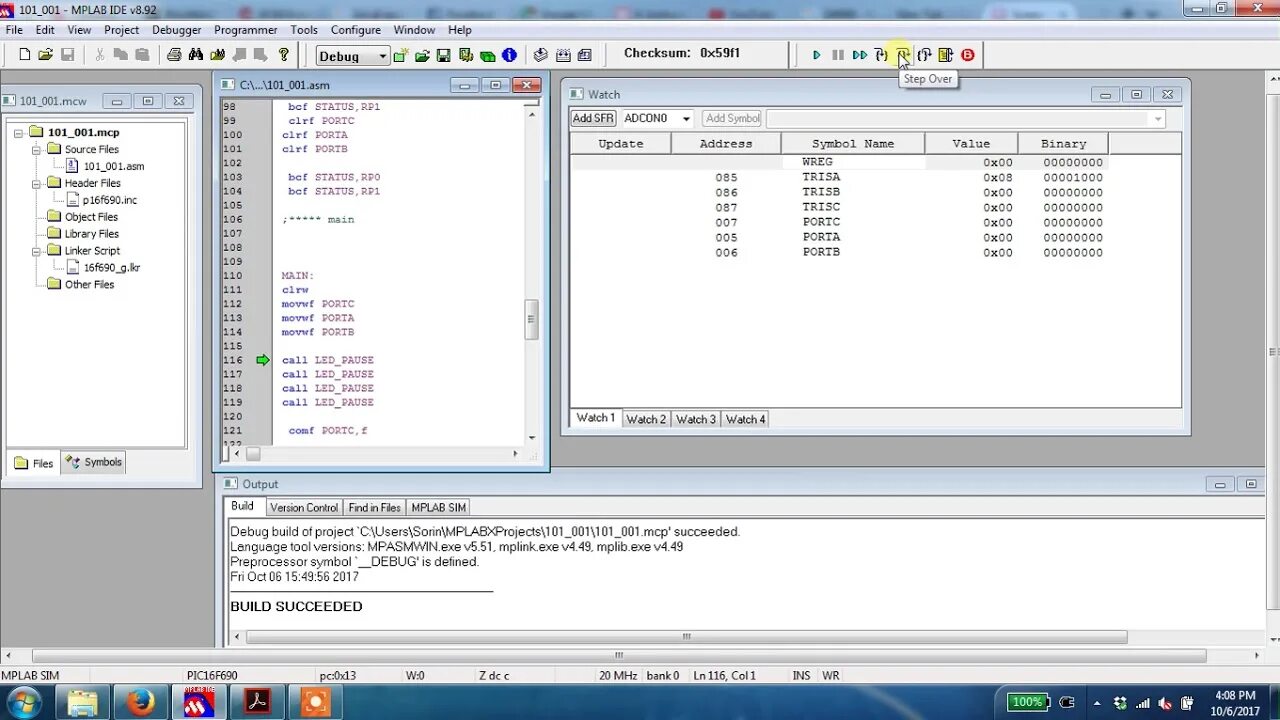The width and height of the screenshot is (1280, 720).
Task: Select p16f690.inc in project tree
Action: click(x=110, y=200)
